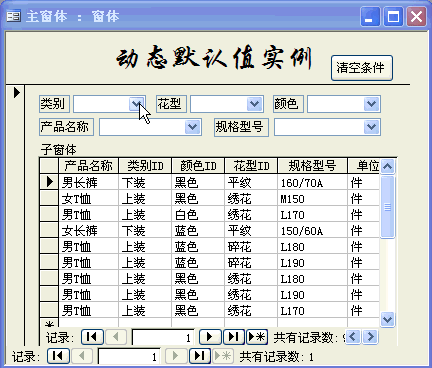
Task: Add new record in subform navigator
Action: click(257, 337)
